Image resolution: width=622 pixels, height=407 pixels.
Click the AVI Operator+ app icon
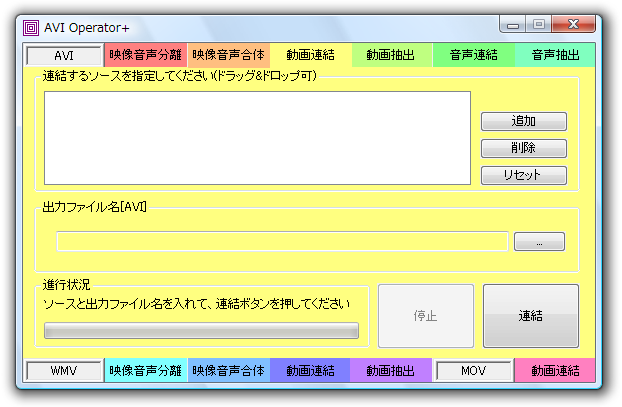pyautogui.click(x=31, y=28)
